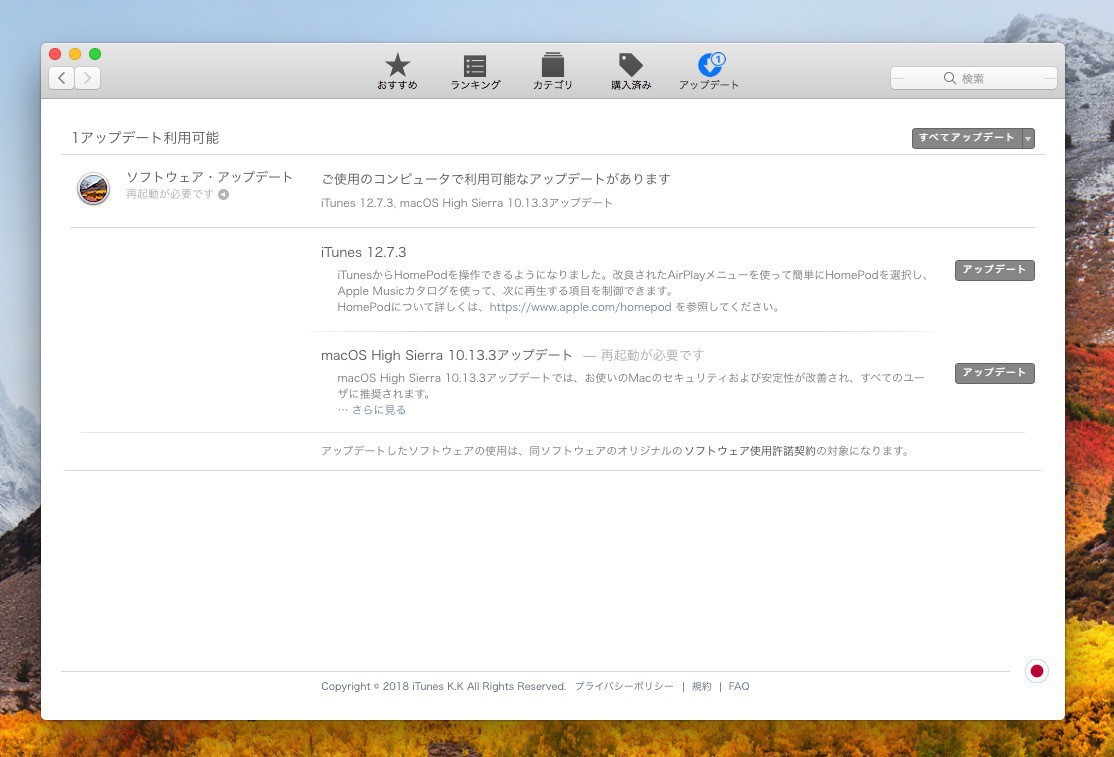Open the おすすめ star icon
1114x757 pixels.
397,66
